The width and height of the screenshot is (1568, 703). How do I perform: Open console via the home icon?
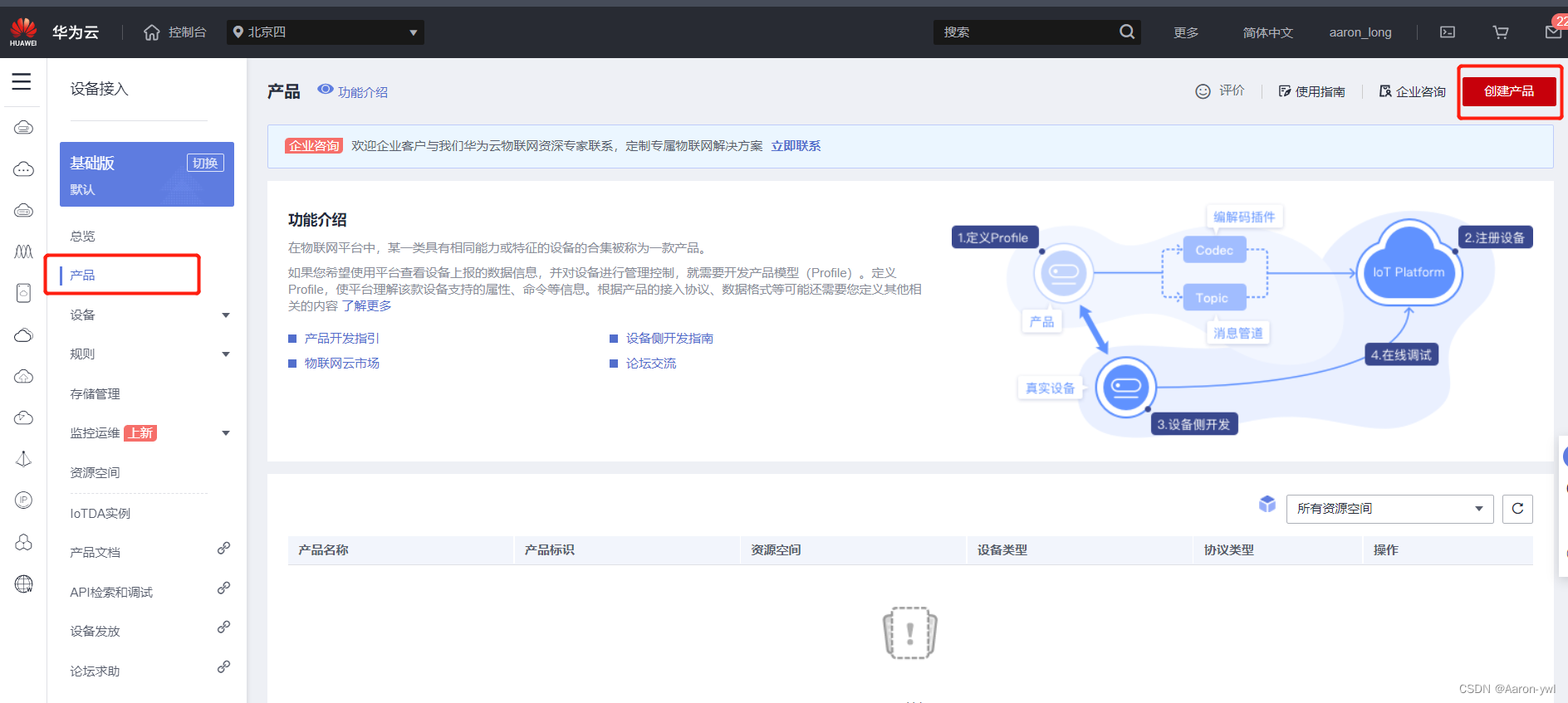pyautogui.click(x=151, y=32)
